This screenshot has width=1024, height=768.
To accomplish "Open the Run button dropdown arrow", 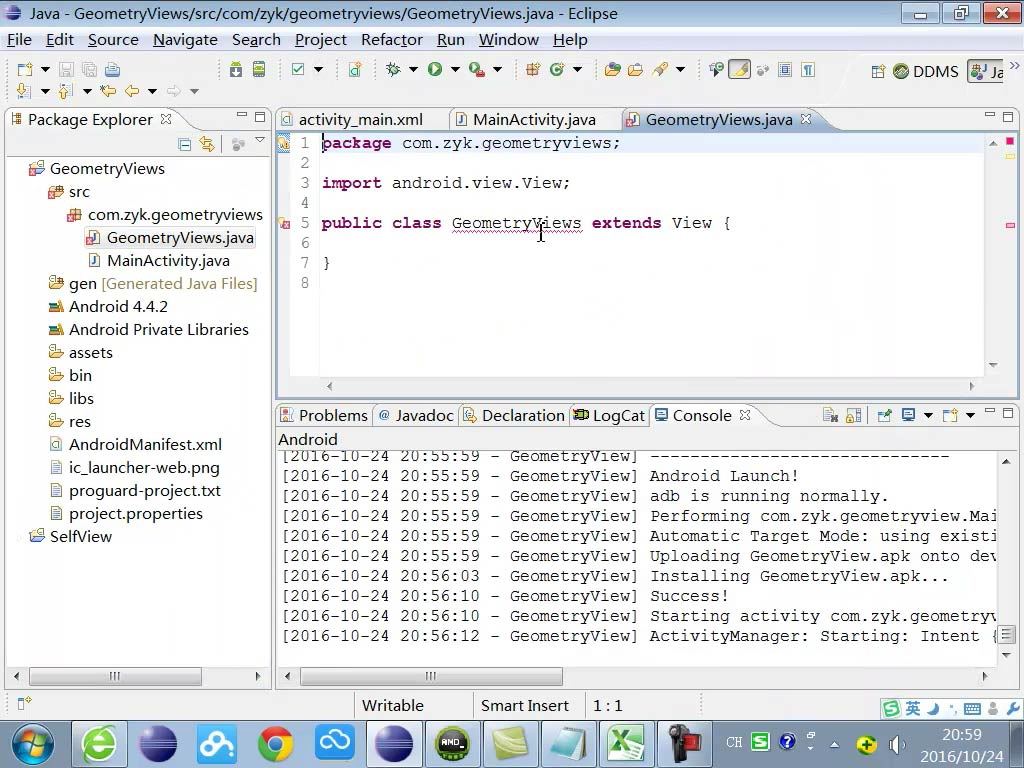I will tap(454, 69).
